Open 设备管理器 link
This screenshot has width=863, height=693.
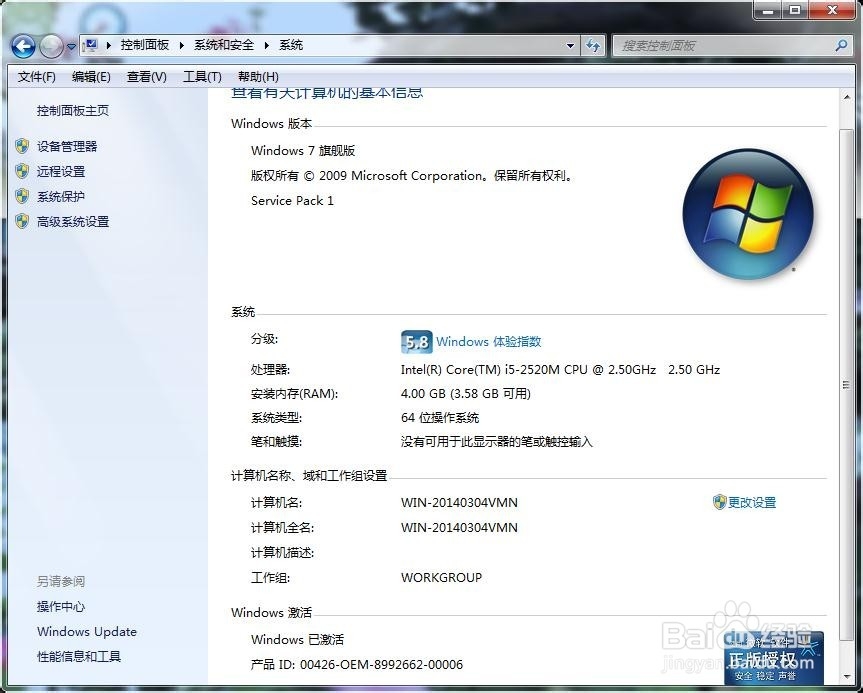coord(67,146)
